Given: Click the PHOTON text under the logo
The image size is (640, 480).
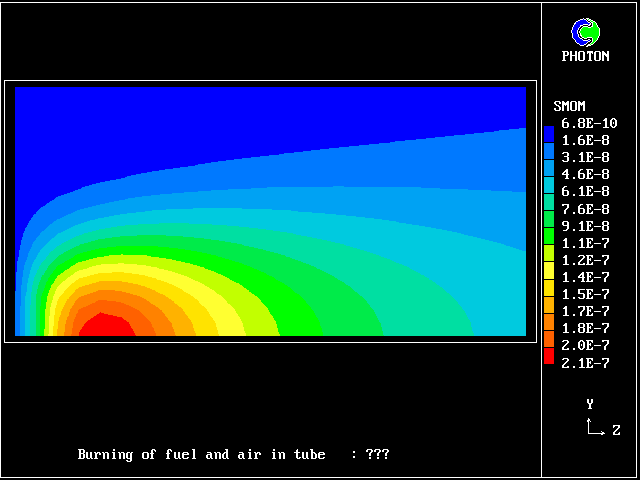Looking at the screenshot, I should (585, 57).
